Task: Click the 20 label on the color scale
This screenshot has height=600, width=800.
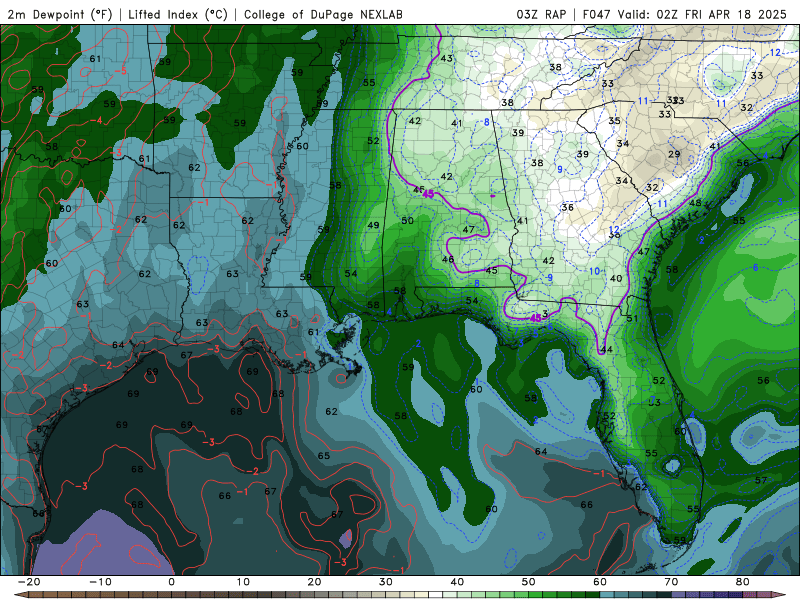Action: (x=314, y=582)
